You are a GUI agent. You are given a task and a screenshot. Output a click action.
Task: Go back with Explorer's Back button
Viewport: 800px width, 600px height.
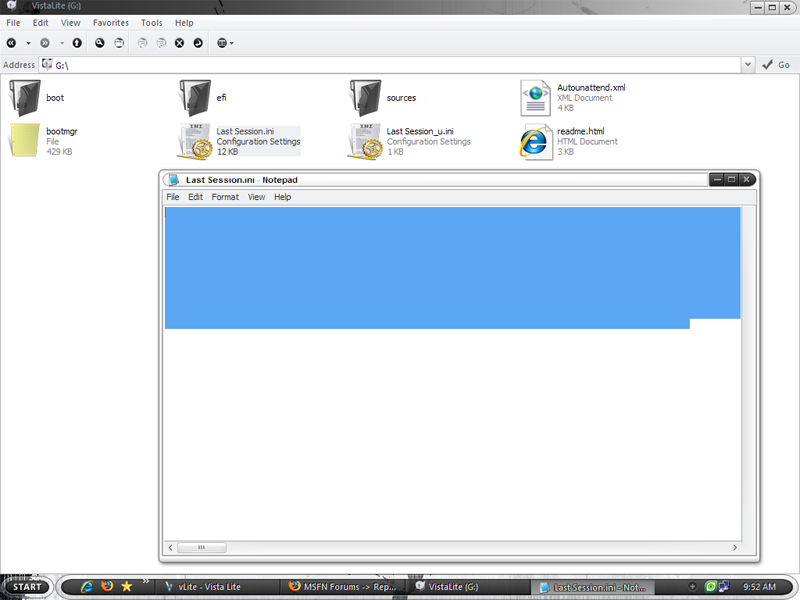(11, 43)
